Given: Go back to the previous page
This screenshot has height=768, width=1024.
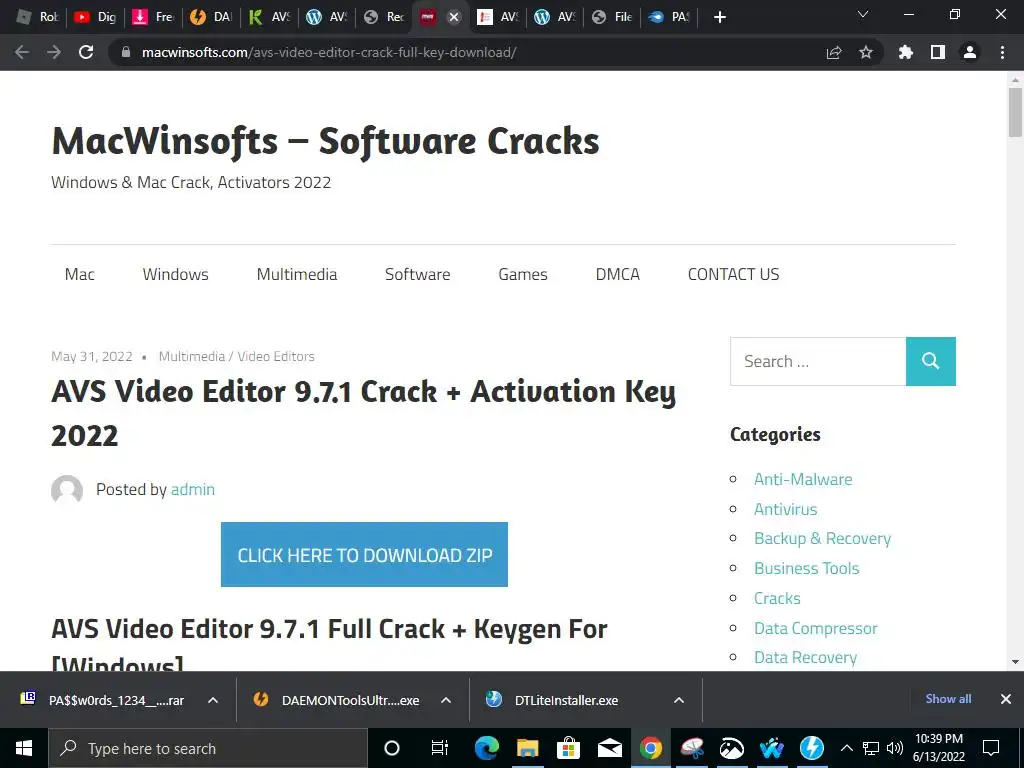Looking at the screenshot, I should (x=22, y=52).
